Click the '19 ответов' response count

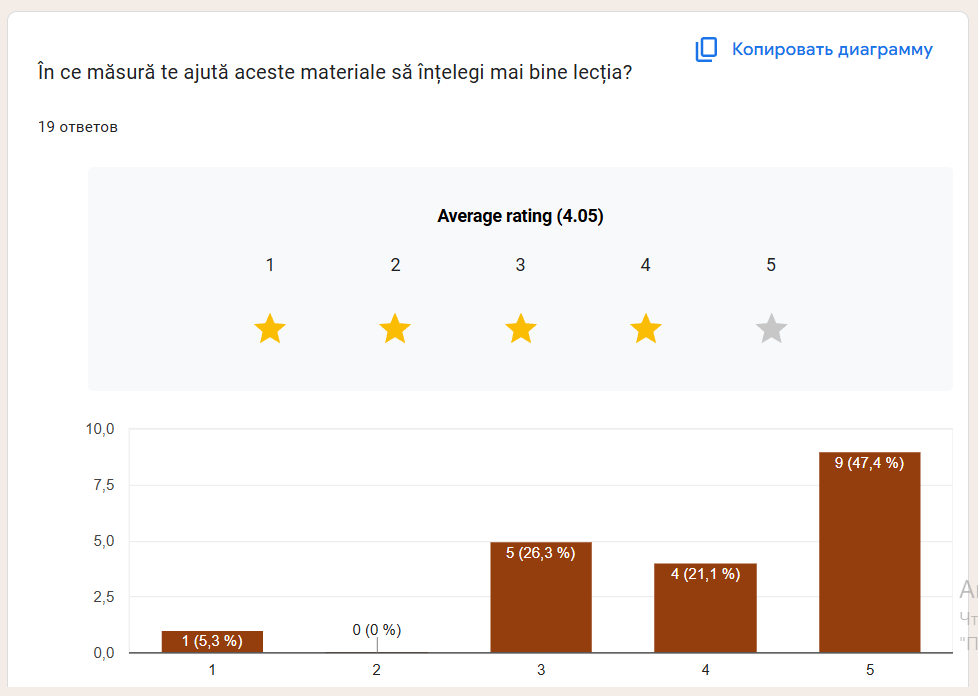click(78, 127)
